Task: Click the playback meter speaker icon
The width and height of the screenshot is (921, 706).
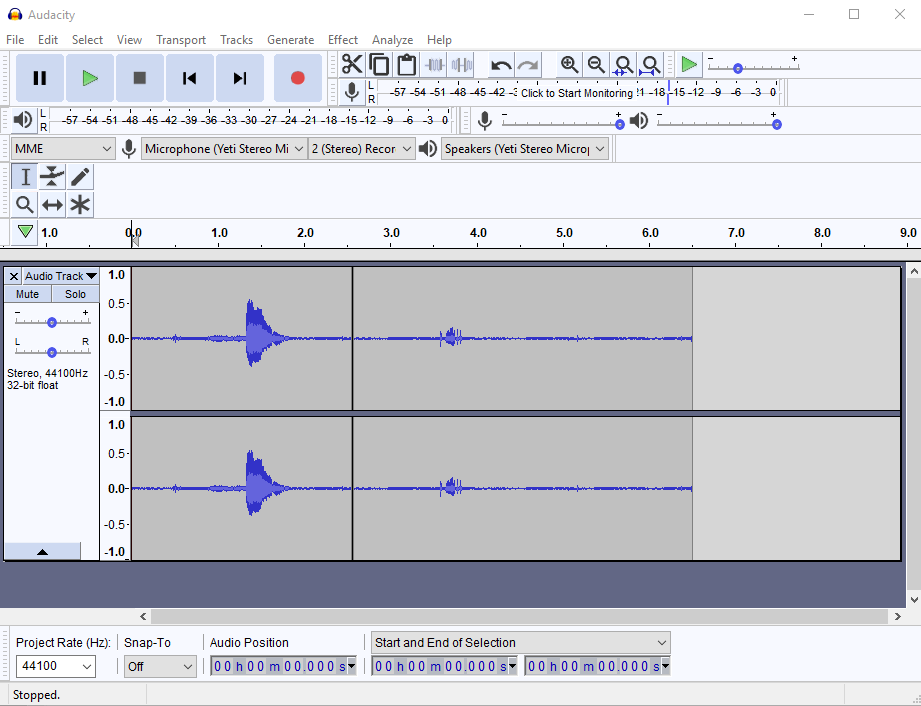Action: 22,120
